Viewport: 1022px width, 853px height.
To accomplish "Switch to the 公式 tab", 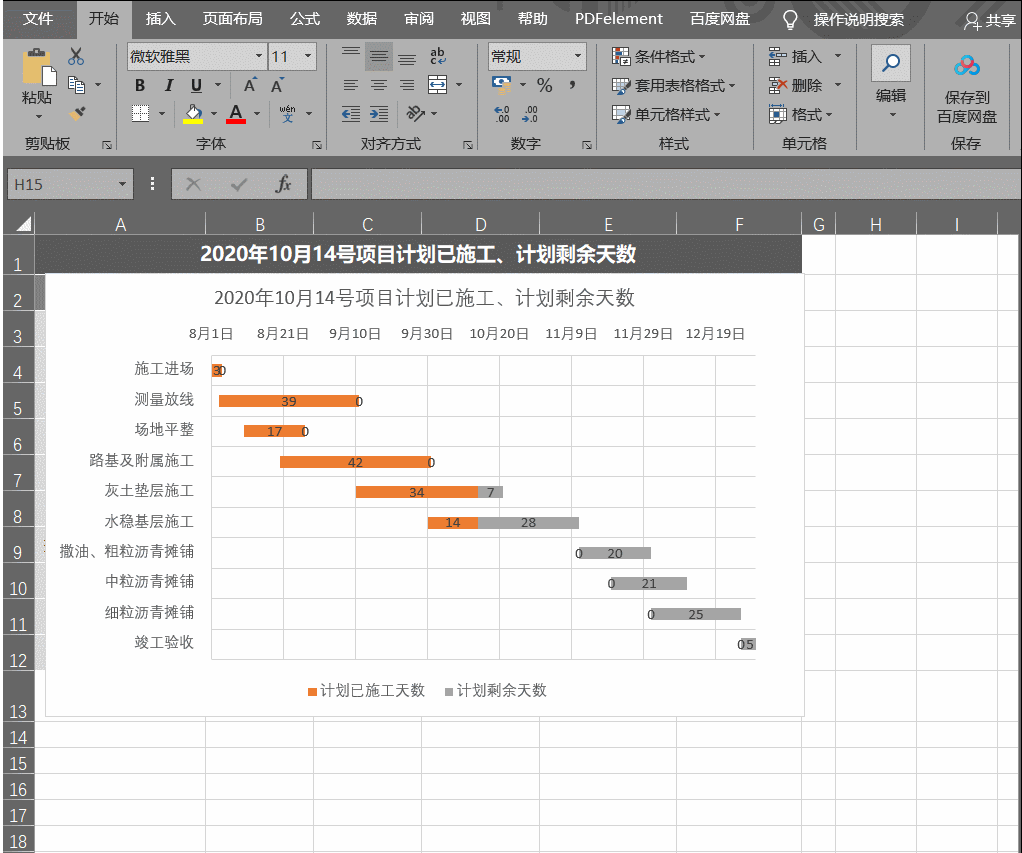I will 304,19.
